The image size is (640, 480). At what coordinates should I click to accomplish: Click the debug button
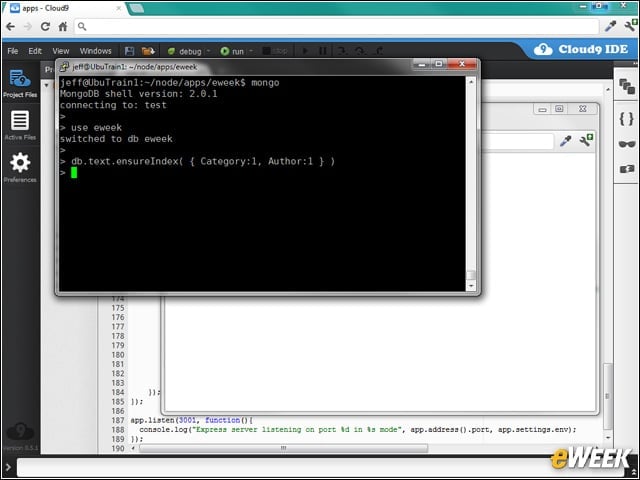[x=184, y=51]
